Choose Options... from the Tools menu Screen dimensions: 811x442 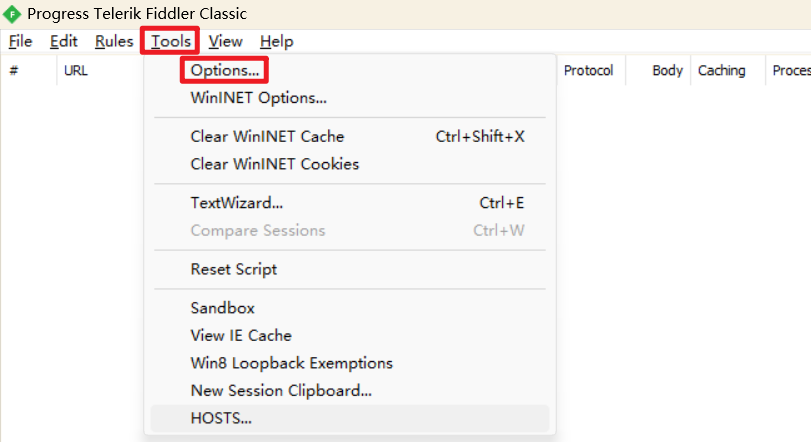click(224, 70)
